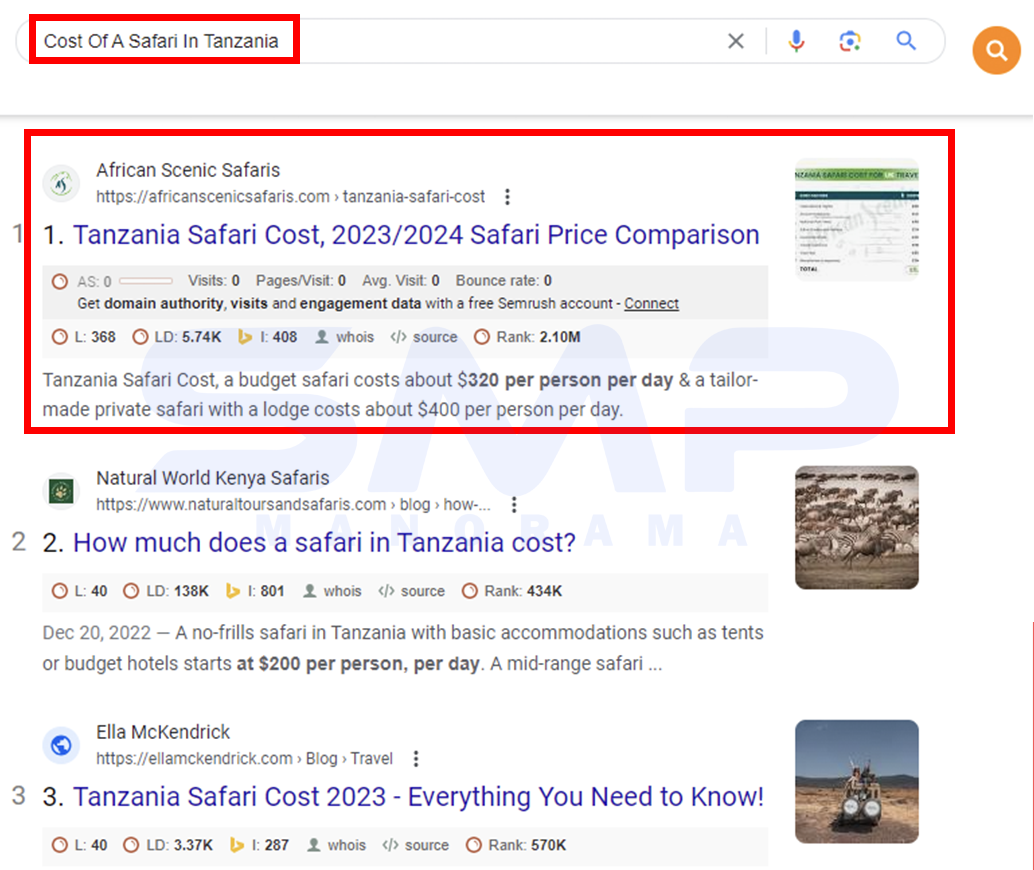Click Bing index I: 408 icon

coord(245,337)
